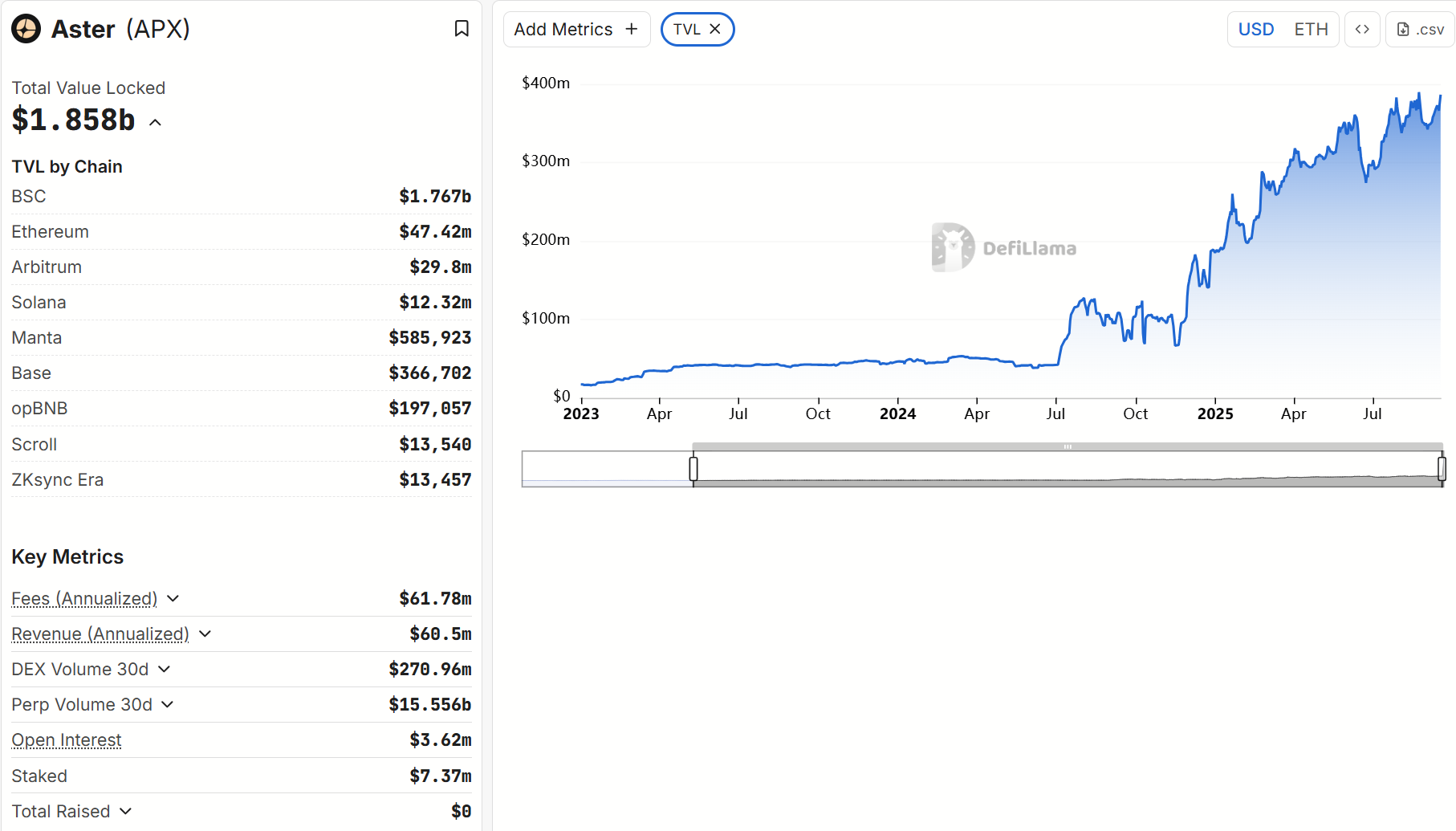This screenshot has height=831, width=1456.
Task: Collapse the Total Value Locked breakdown
Action: 156,122
